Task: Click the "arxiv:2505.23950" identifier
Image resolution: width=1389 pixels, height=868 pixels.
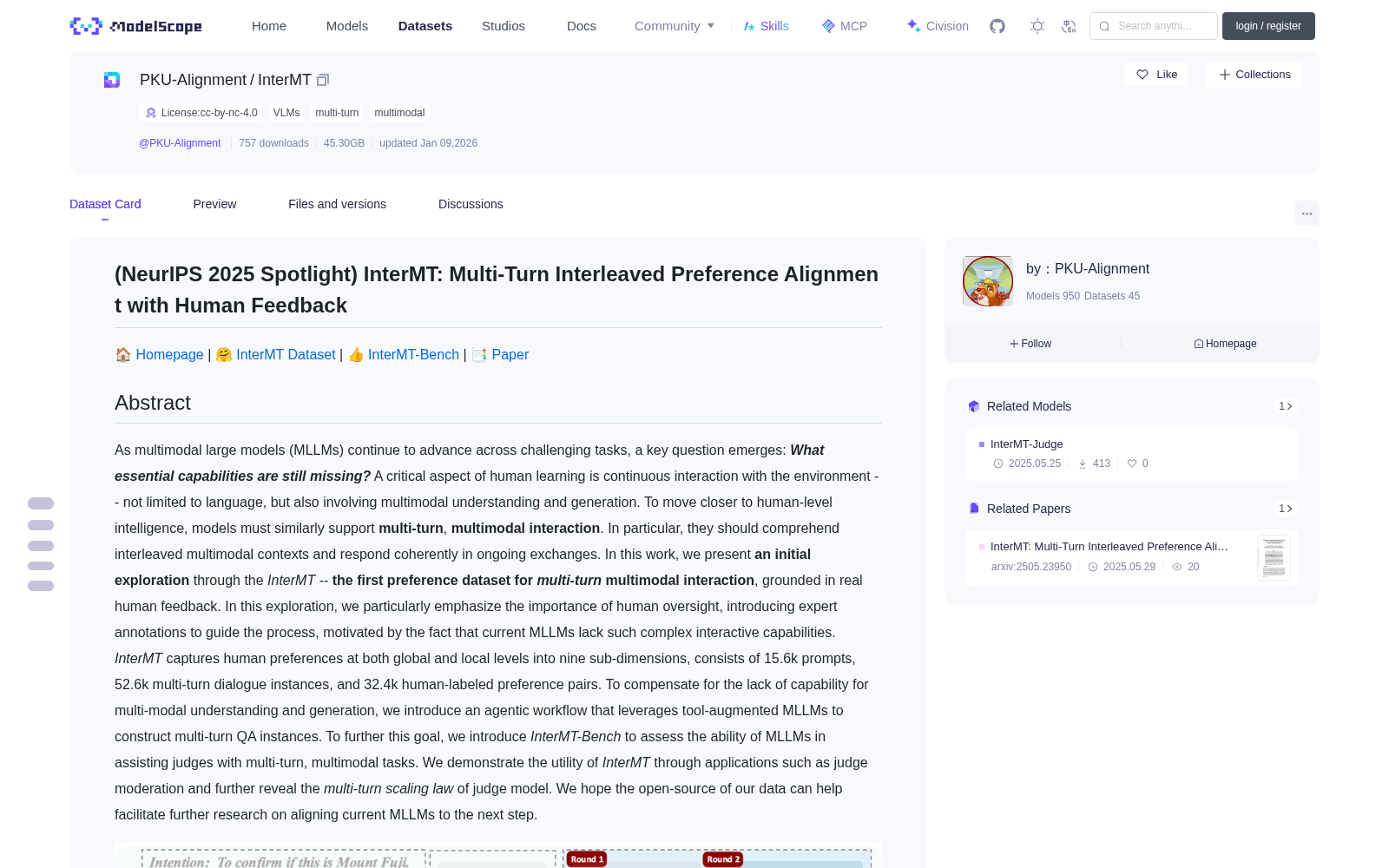Action: pyautogui.click(x=1031, y=567)
